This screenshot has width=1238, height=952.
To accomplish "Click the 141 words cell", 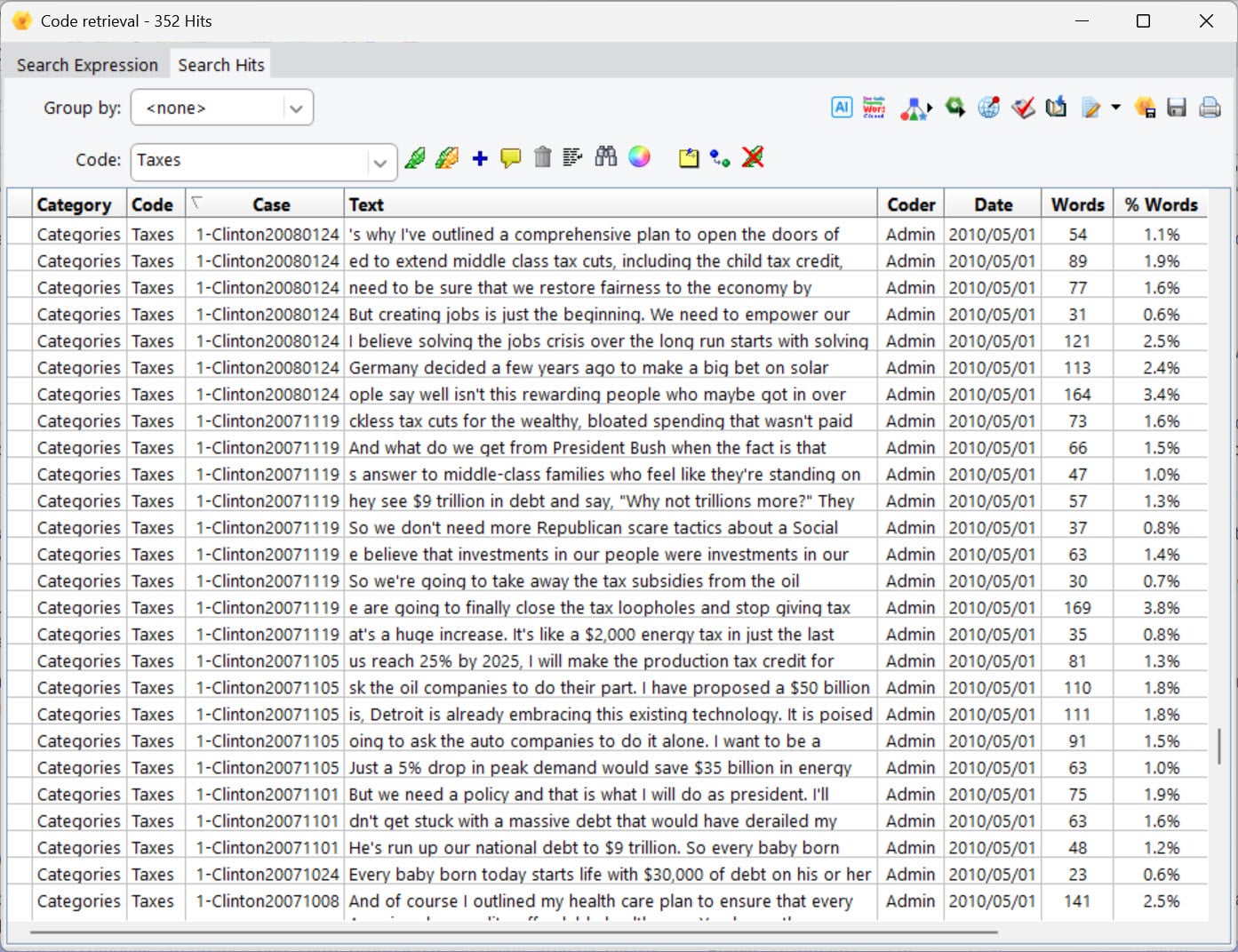I will pyautogui.click(x=1077, y=900).
